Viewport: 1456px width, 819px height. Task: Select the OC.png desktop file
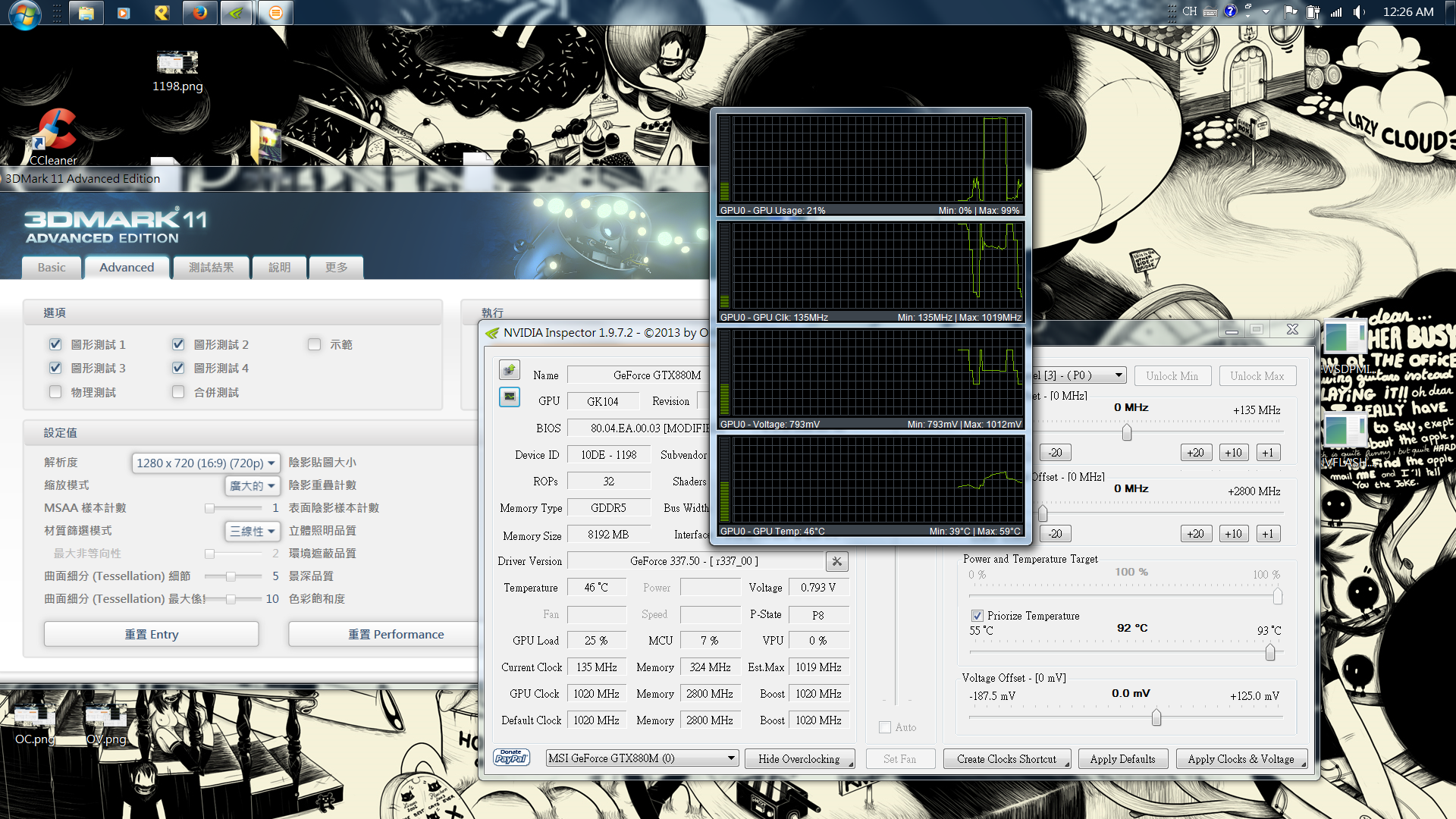click(x=35, y=724)
